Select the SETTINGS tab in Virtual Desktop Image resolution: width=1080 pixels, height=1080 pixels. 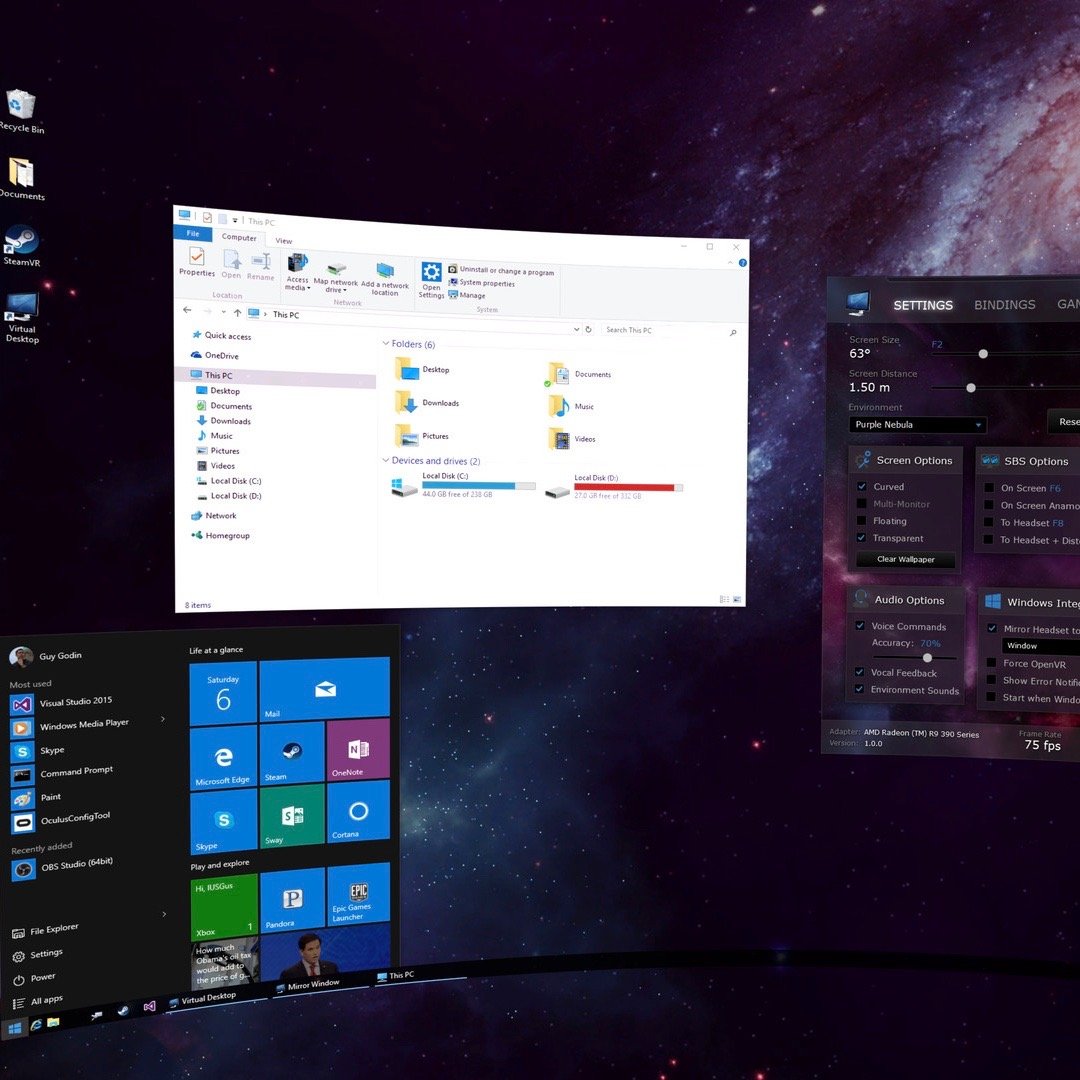(923, 305)
